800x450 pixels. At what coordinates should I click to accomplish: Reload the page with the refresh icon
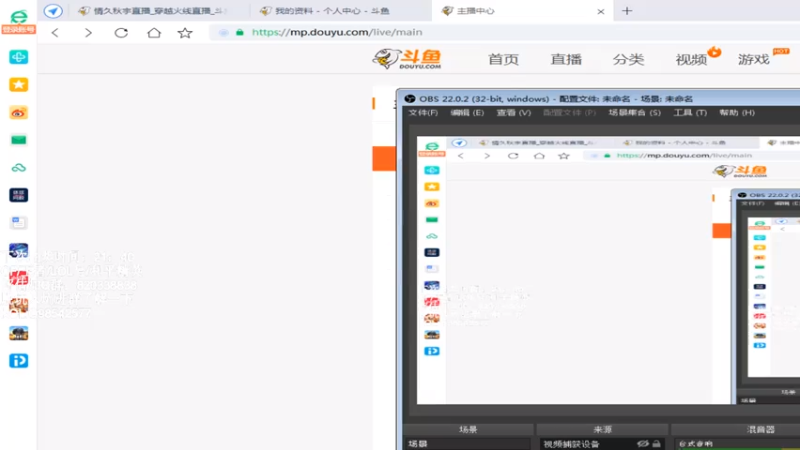click(121, 33)
